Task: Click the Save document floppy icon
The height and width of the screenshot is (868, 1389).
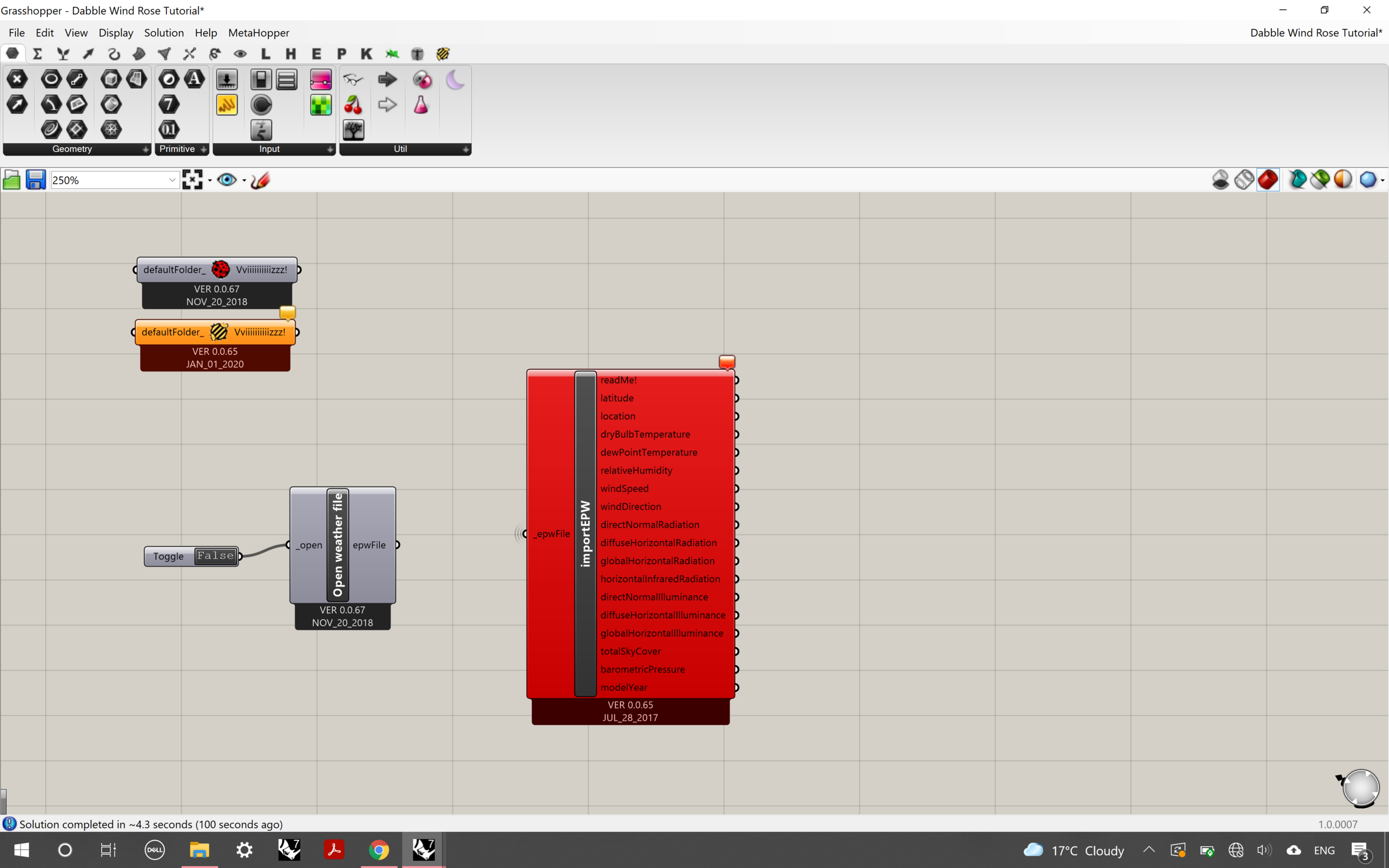Action: (x=36, y=180)
